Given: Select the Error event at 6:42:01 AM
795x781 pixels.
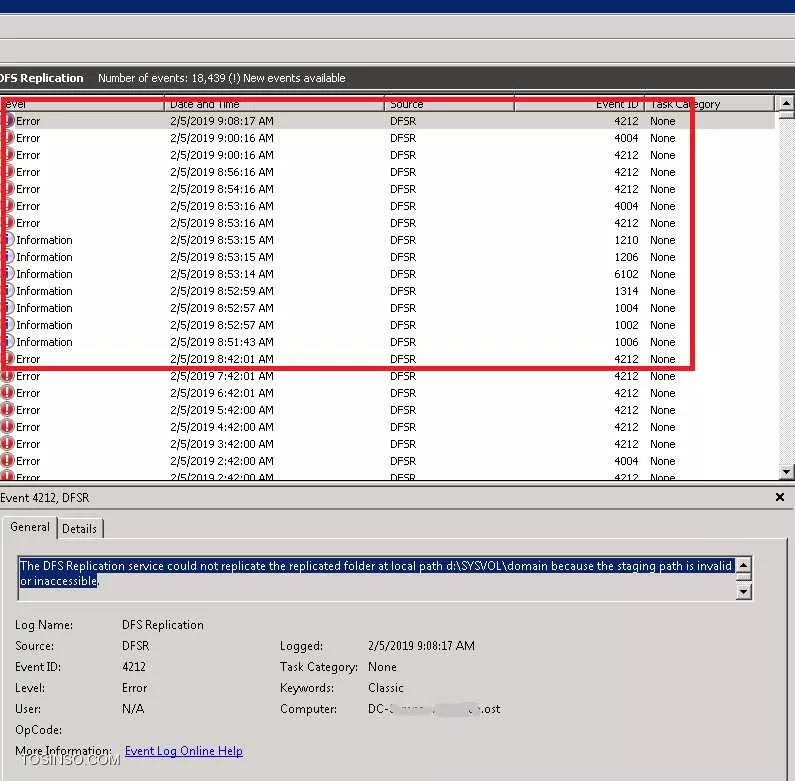Looking at the screenshot, I should [387, 393].
